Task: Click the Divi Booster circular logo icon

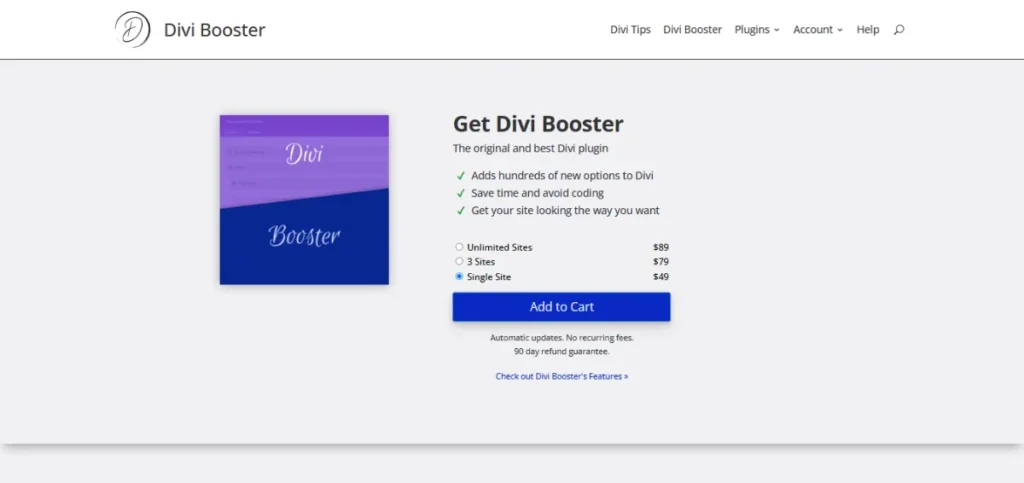Action: coord(133,29)
